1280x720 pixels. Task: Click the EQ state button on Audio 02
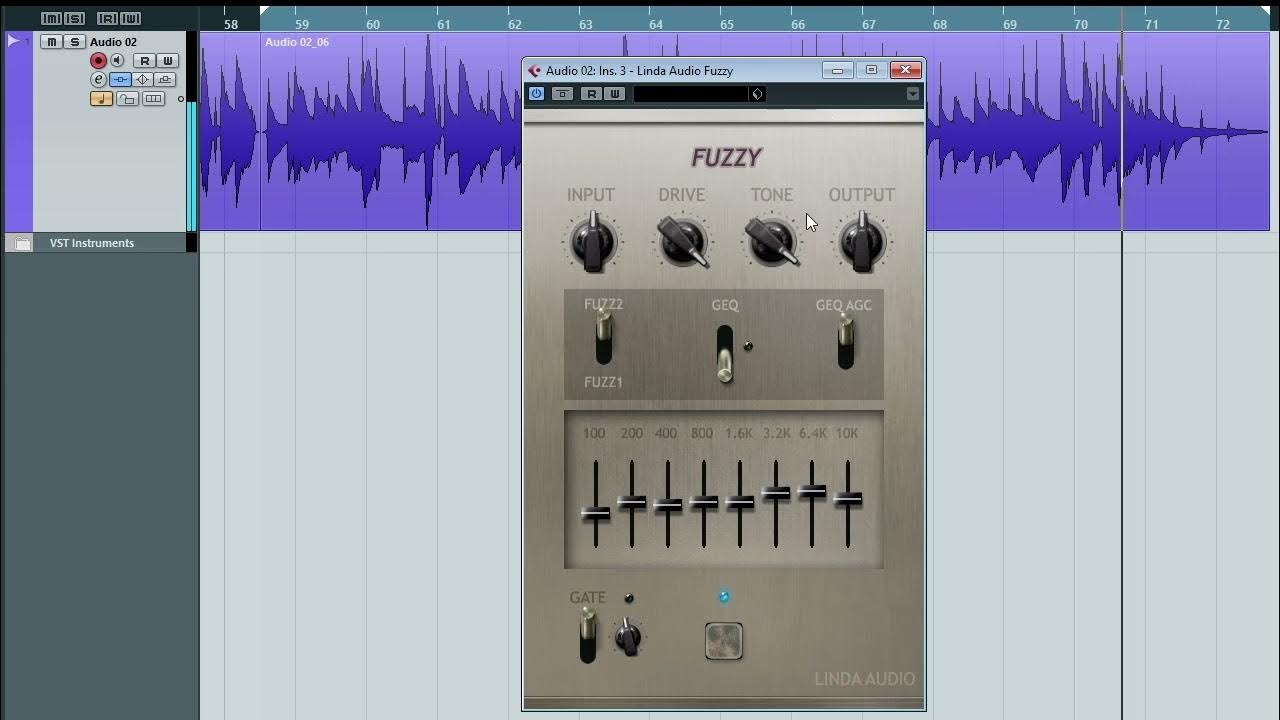[x=143, y=80]
